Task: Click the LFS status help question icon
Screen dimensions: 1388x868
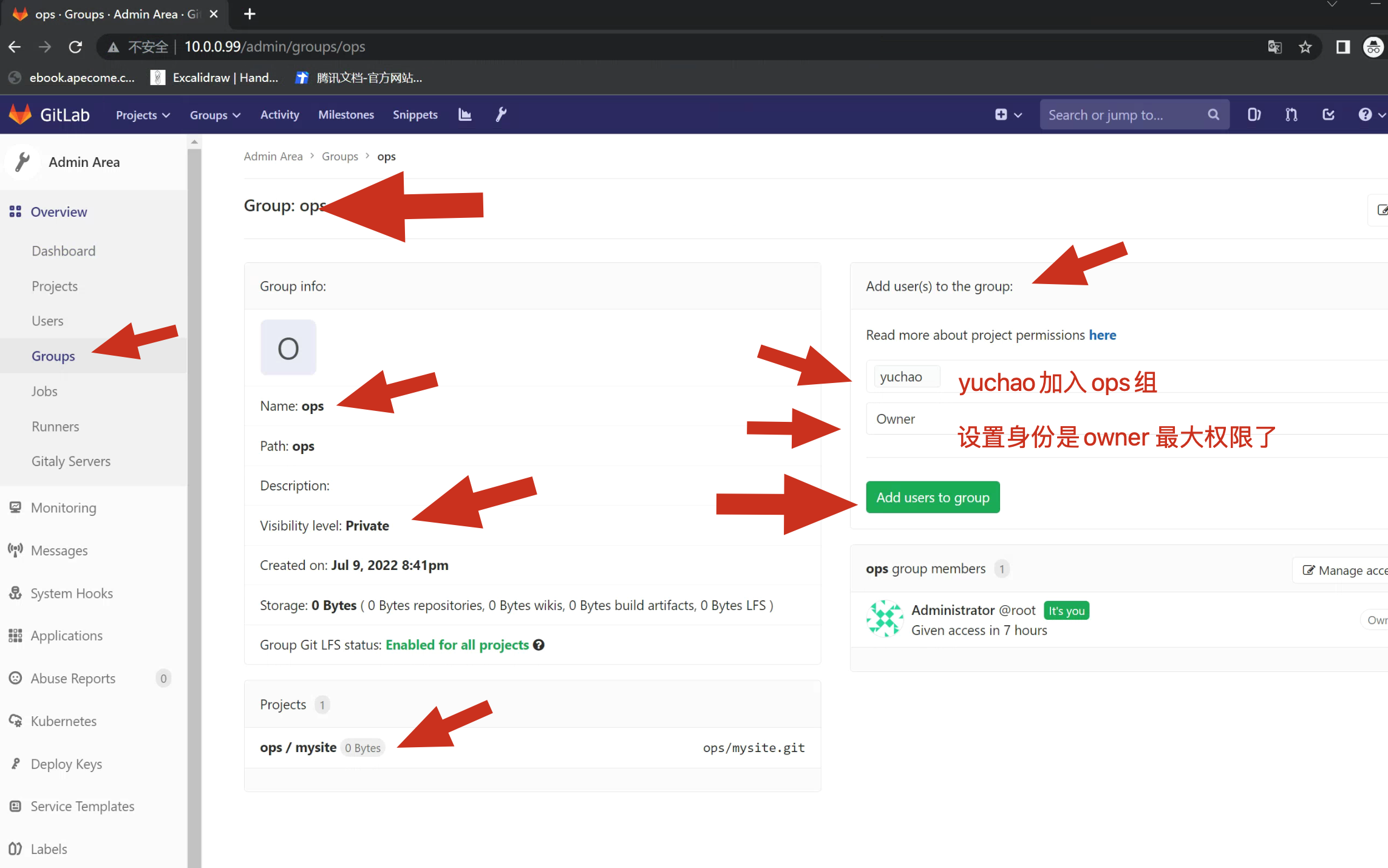Action: click(539, 645)
